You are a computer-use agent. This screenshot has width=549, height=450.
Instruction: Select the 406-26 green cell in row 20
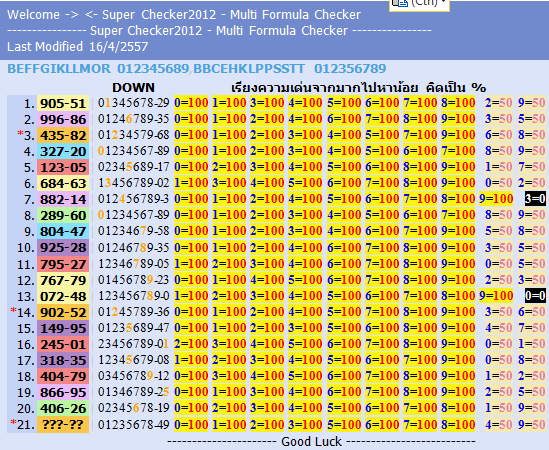[x=63, y=409]
